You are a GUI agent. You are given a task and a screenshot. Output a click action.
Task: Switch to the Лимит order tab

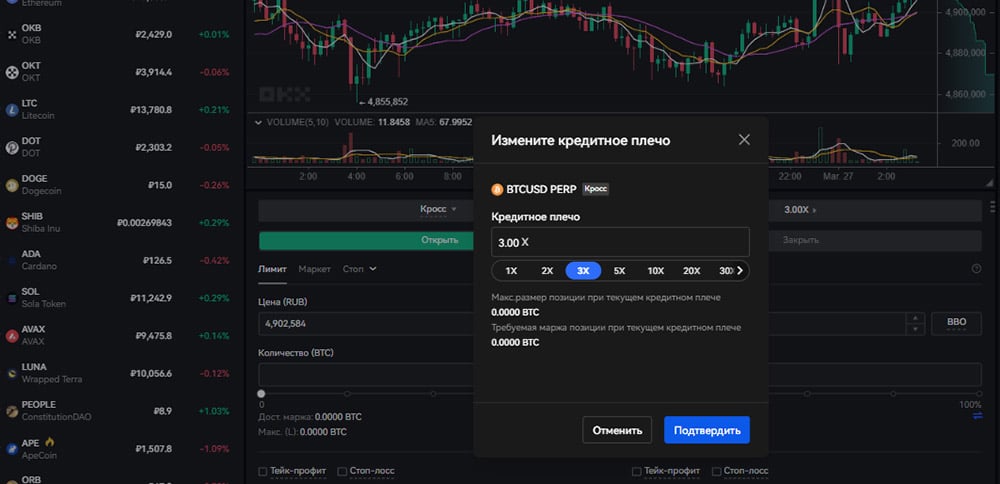(x=272, y=269)
